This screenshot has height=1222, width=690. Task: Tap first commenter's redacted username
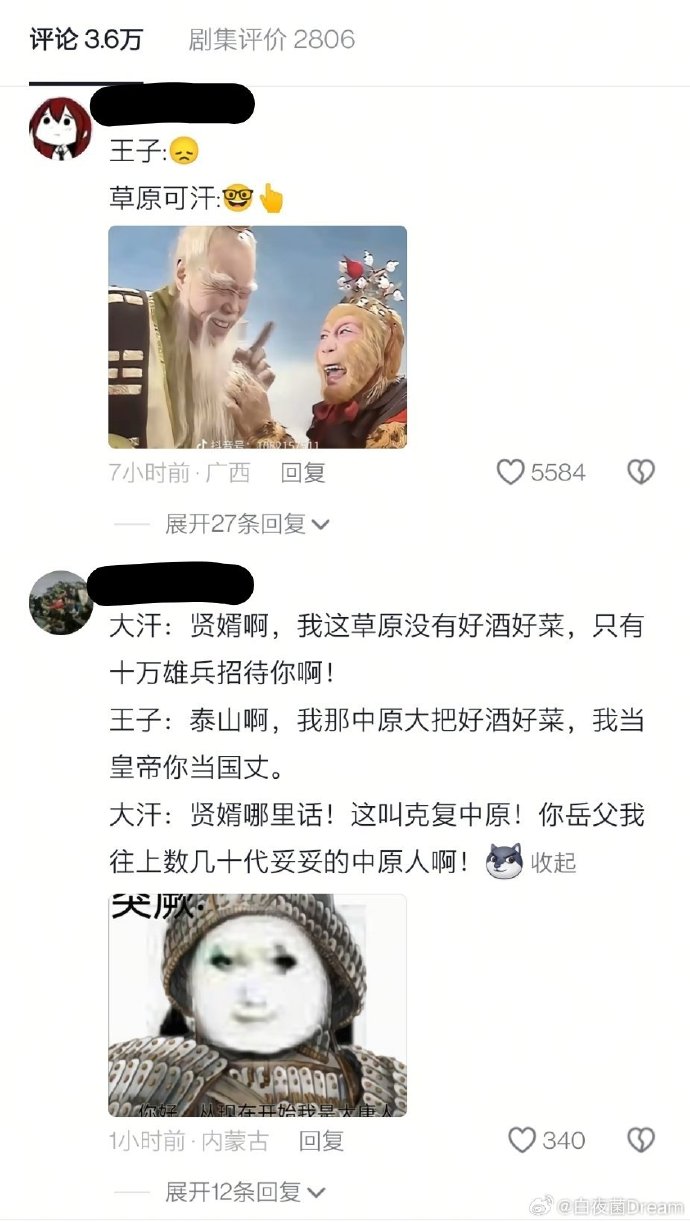pos(172,104)
